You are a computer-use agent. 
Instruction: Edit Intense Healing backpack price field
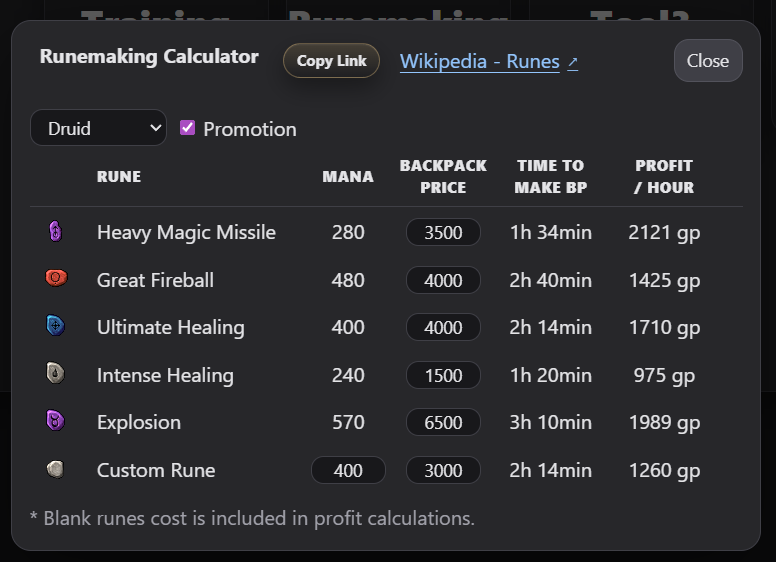[x=443, y=375]
